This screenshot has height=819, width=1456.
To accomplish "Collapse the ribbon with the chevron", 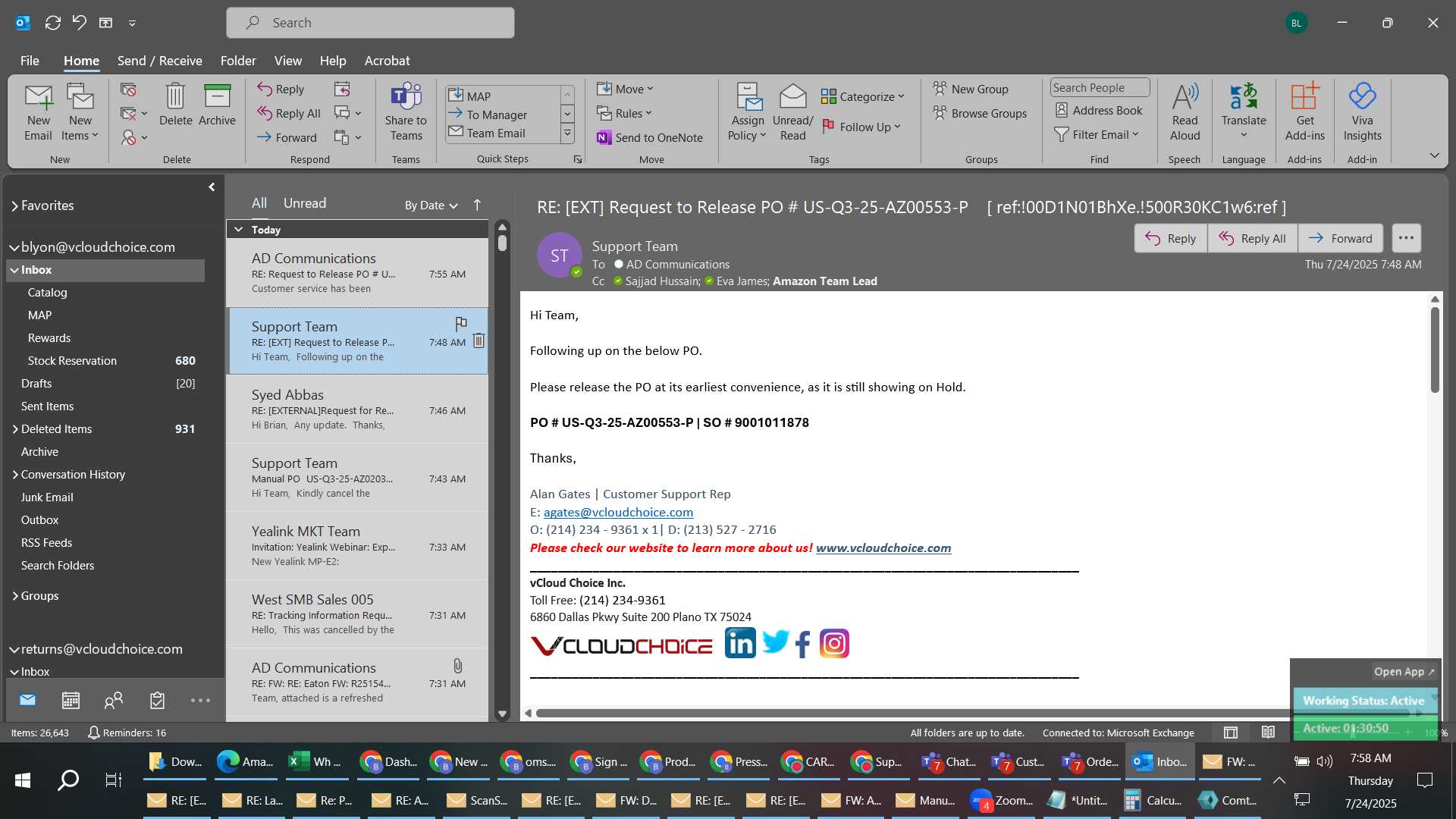I will pyautogui.click(x=1434, y=155).
